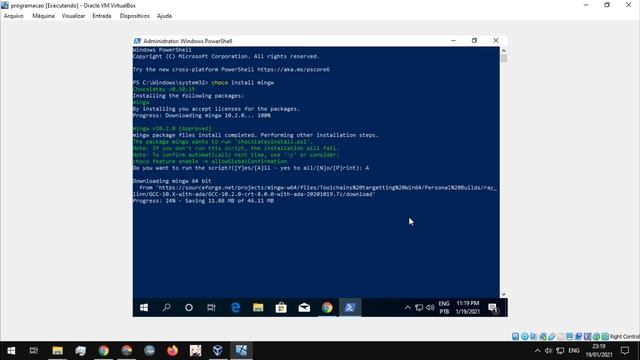
Task: Open the Entrada menu
Action: (x=102, y=16)
